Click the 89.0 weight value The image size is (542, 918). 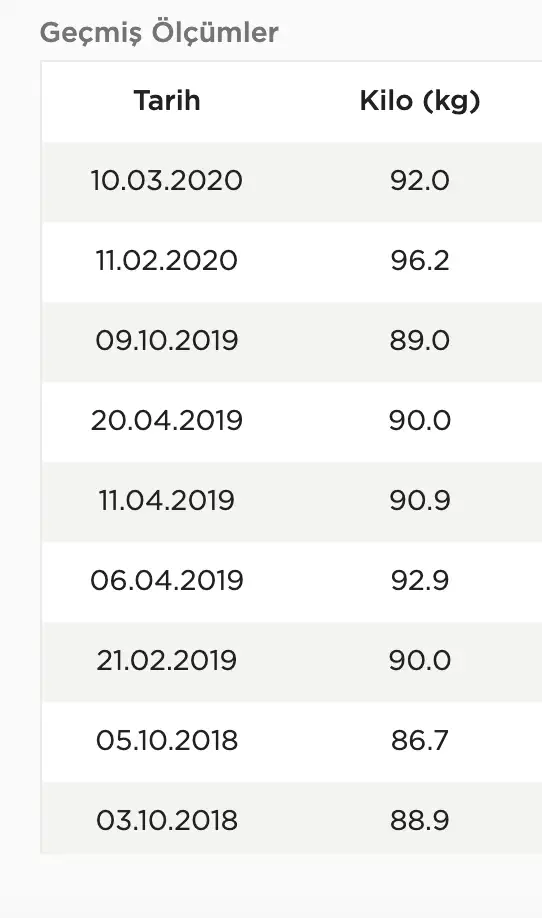420,340
